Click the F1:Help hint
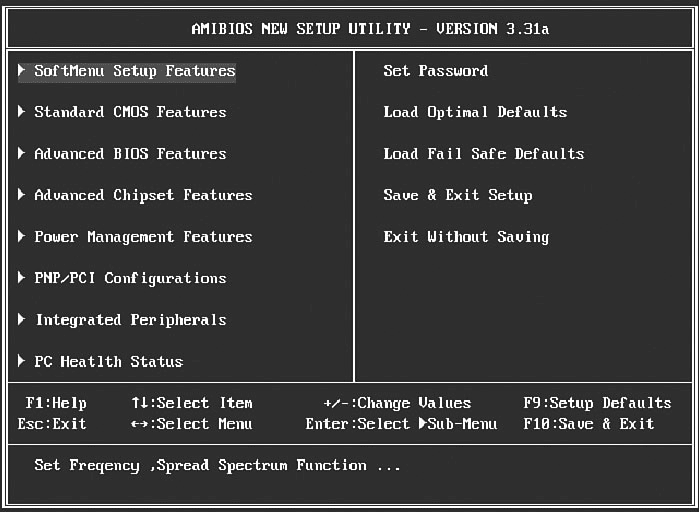The height and width of the screenshot is (512, 700). click(x=56, y=403)
